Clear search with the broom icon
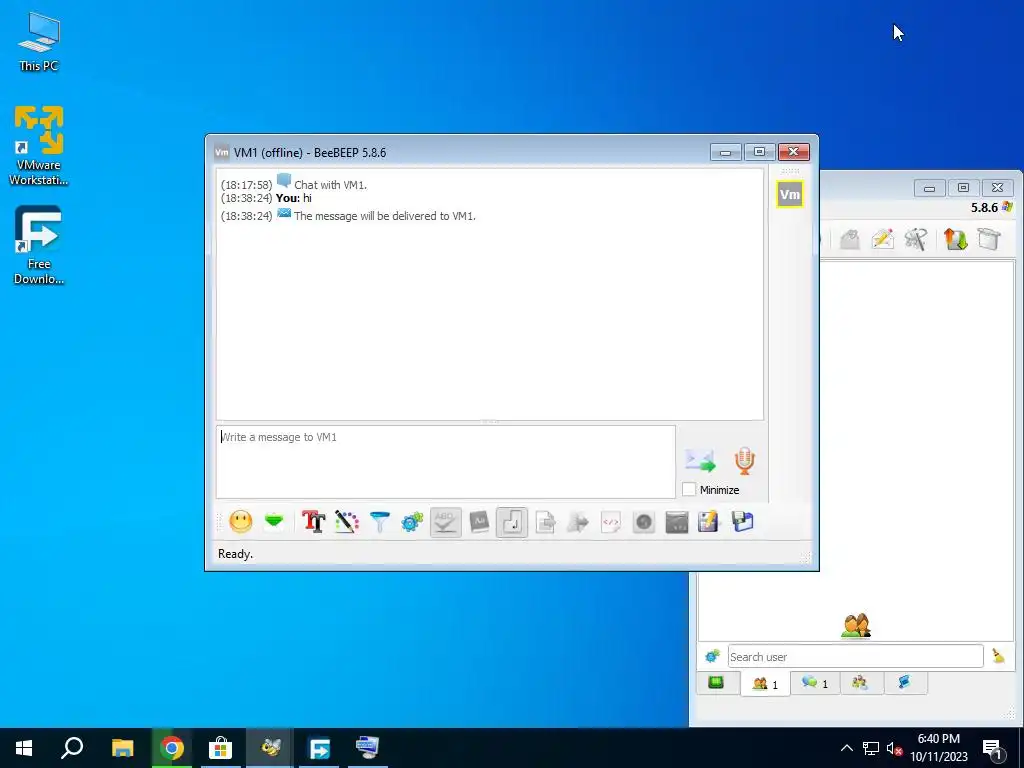The height and width of the screenshot is (768, 1024). pos(998,656)
